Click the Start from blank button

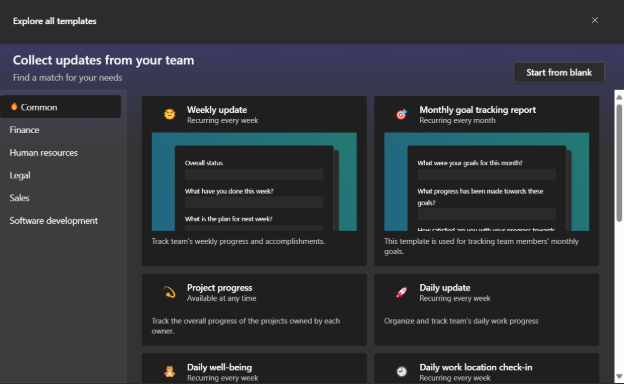(x=559, y=72)
